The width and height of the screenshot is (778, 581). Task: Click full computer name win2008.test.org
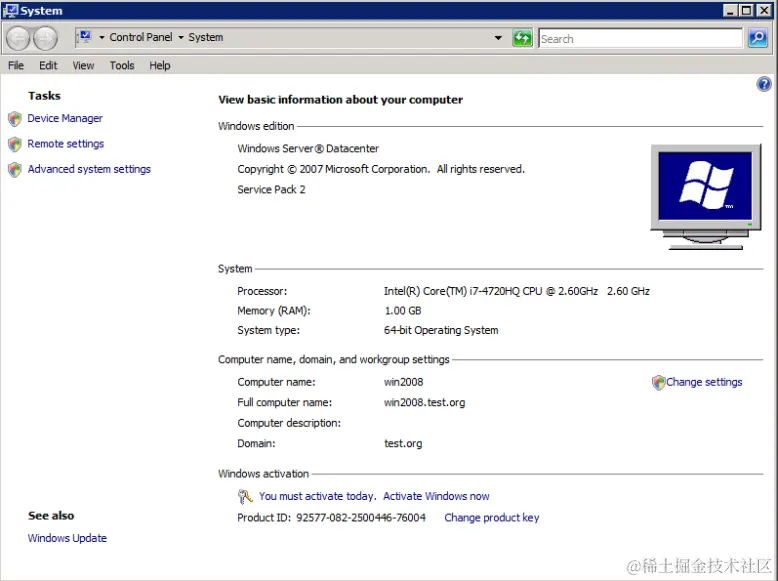pos(424,402)
